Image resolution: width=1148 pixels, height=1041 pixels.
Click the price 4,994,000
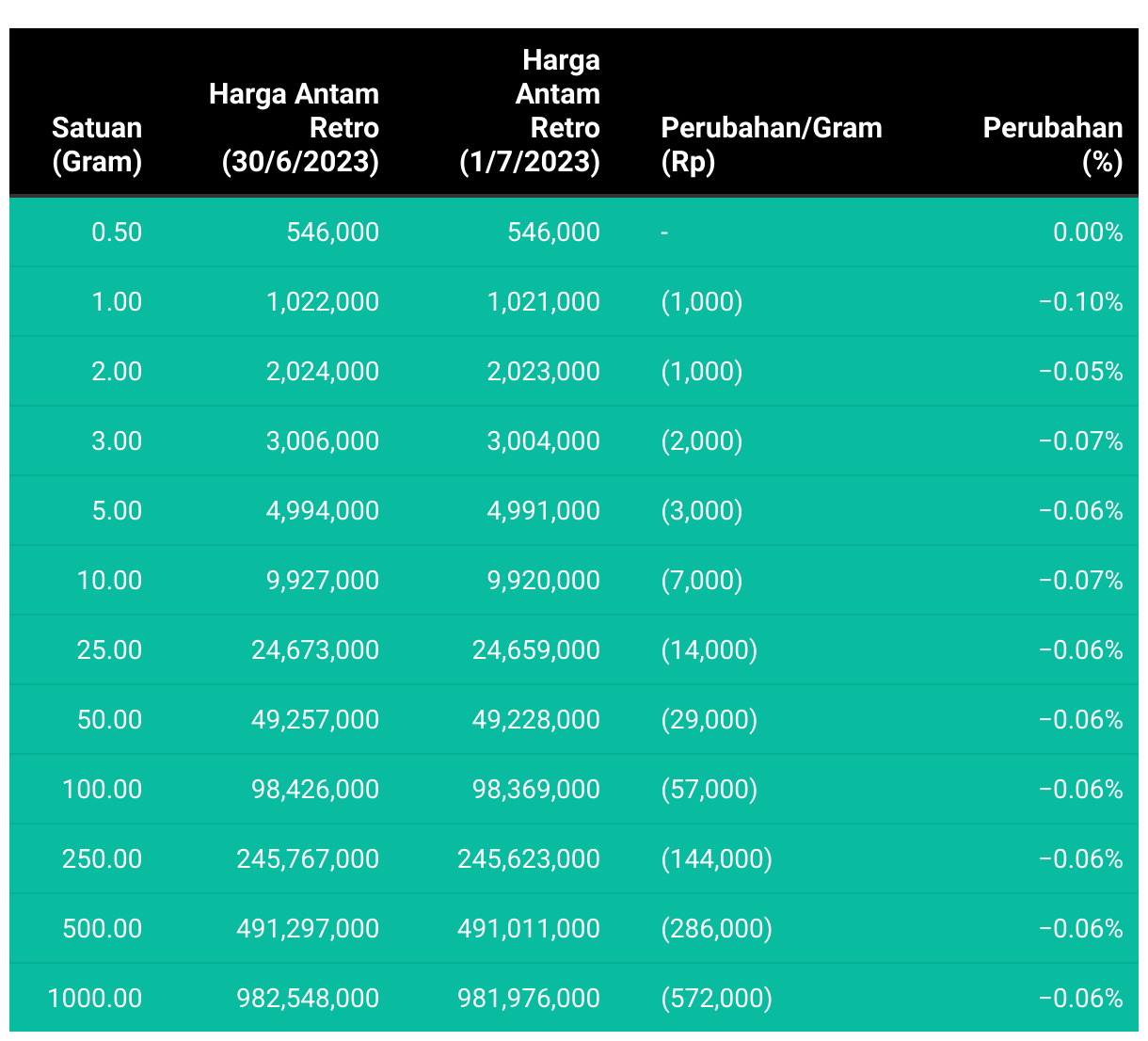323,511
